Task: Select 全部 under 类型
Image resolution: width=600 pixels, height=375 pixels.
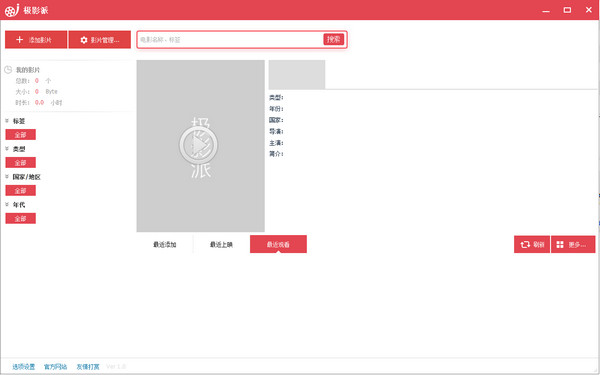Action: pos(21,163)
